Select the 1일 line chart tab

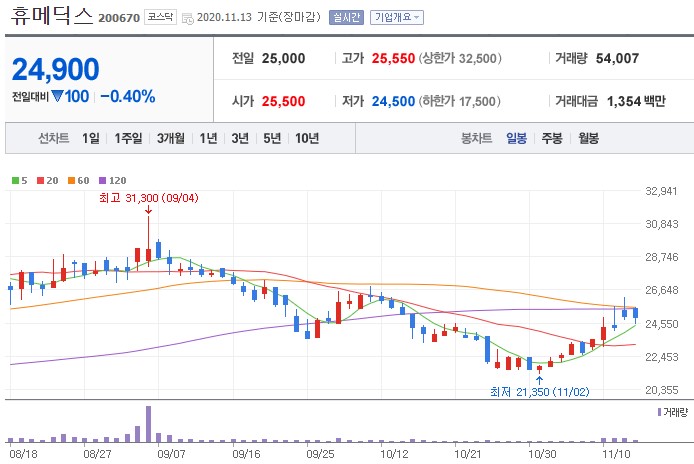coord(91,138)
